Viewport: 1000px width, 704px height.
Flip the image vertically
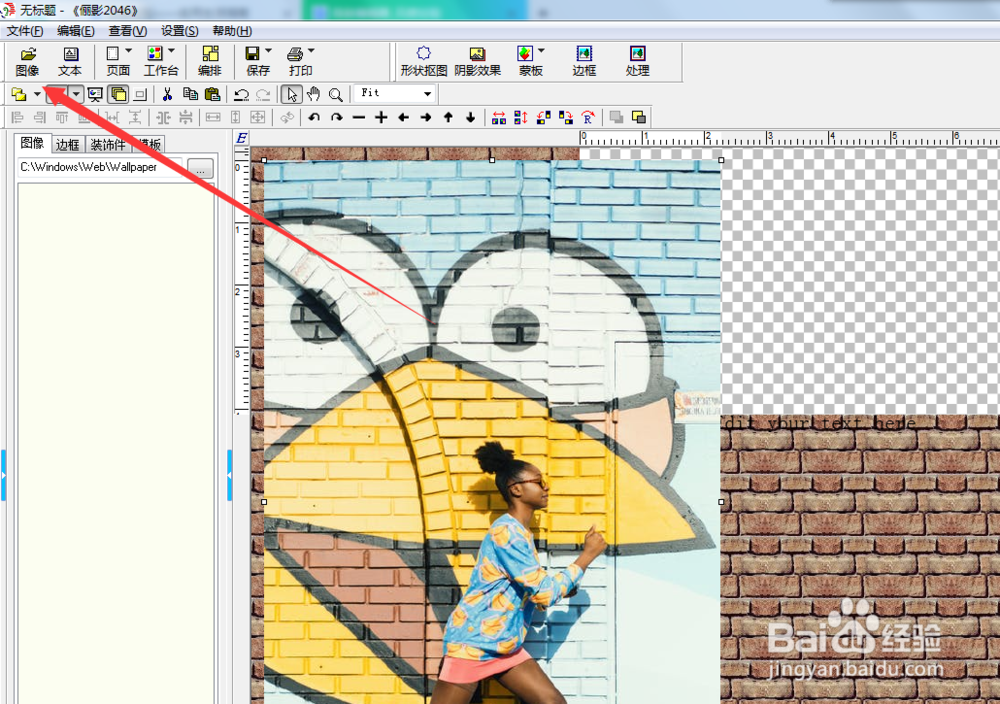[521, 117]
